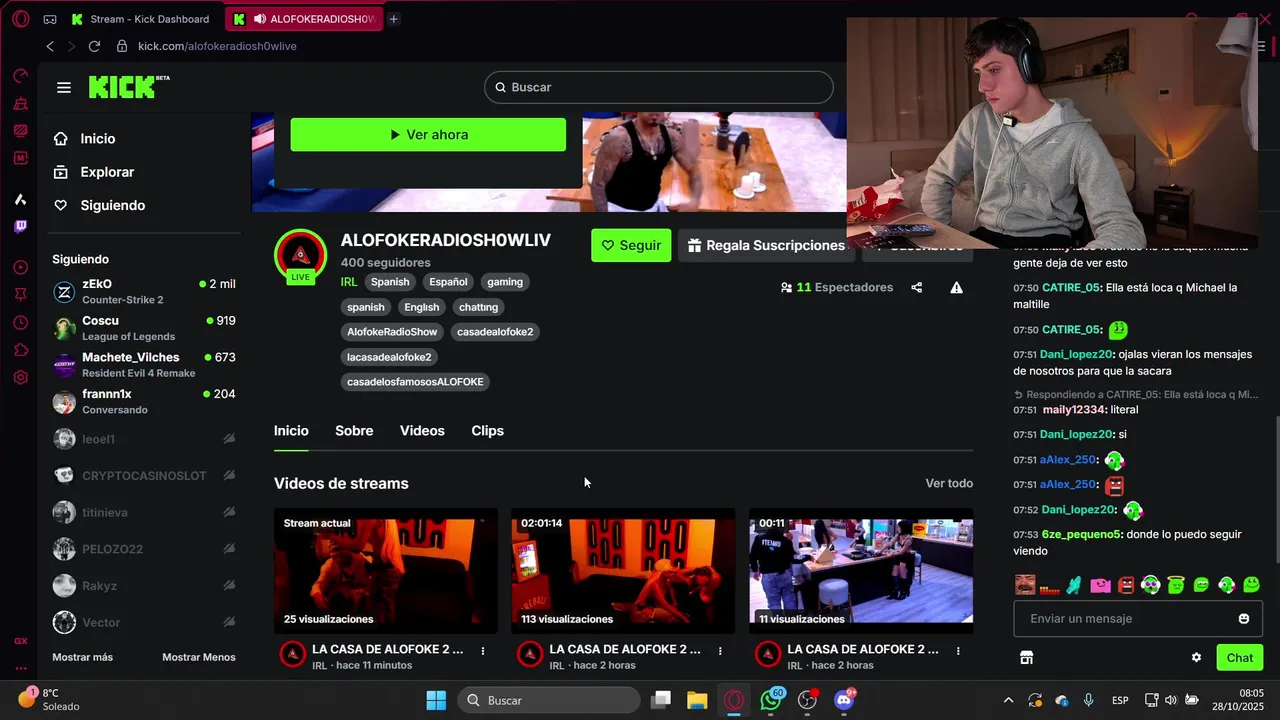Select the praying hands emote
This screenshot has height=720, width=1280.
[x=1074, y=585]
